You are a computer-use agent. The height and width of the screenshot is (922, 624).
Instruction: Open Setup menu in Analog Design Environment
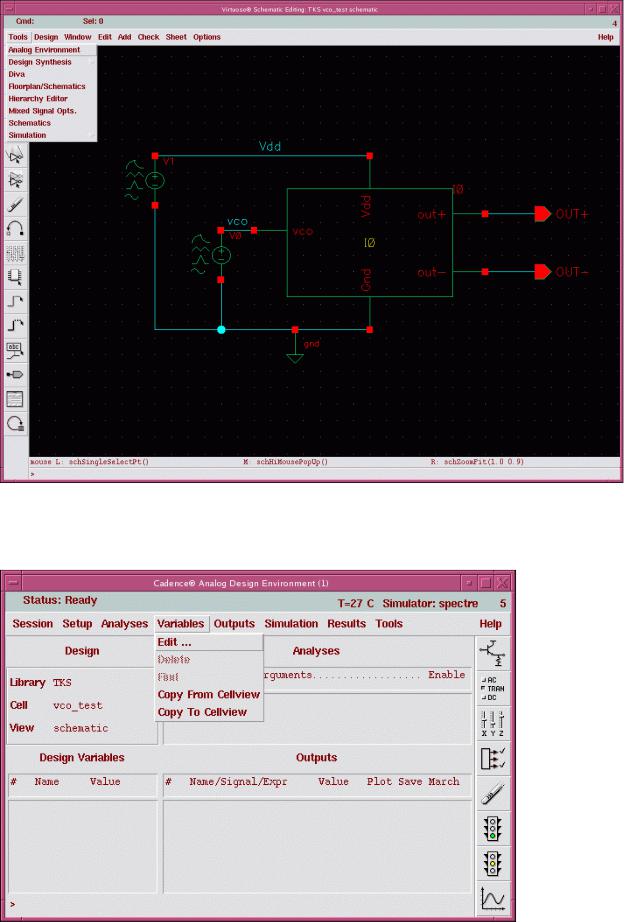[77, 623]
